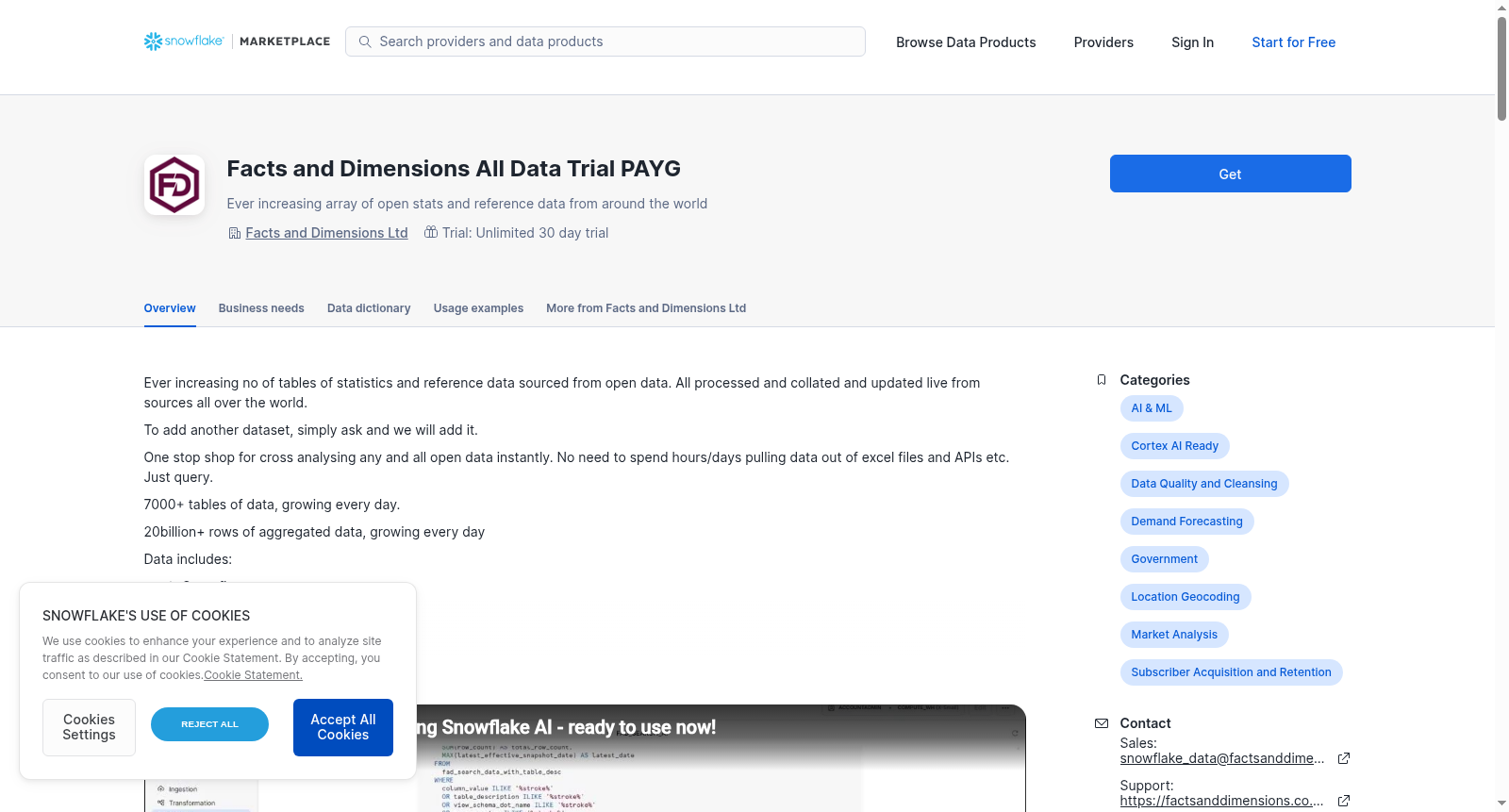
Task: Click REJECT ALL cookies button
Action: pyautogui.click(x=209, y=724)
